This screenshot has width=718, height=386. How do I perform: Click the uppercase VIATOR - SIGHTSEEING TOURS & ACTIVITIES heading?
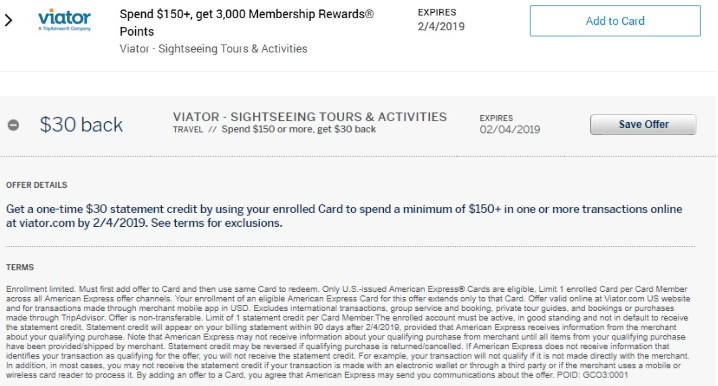310,117
